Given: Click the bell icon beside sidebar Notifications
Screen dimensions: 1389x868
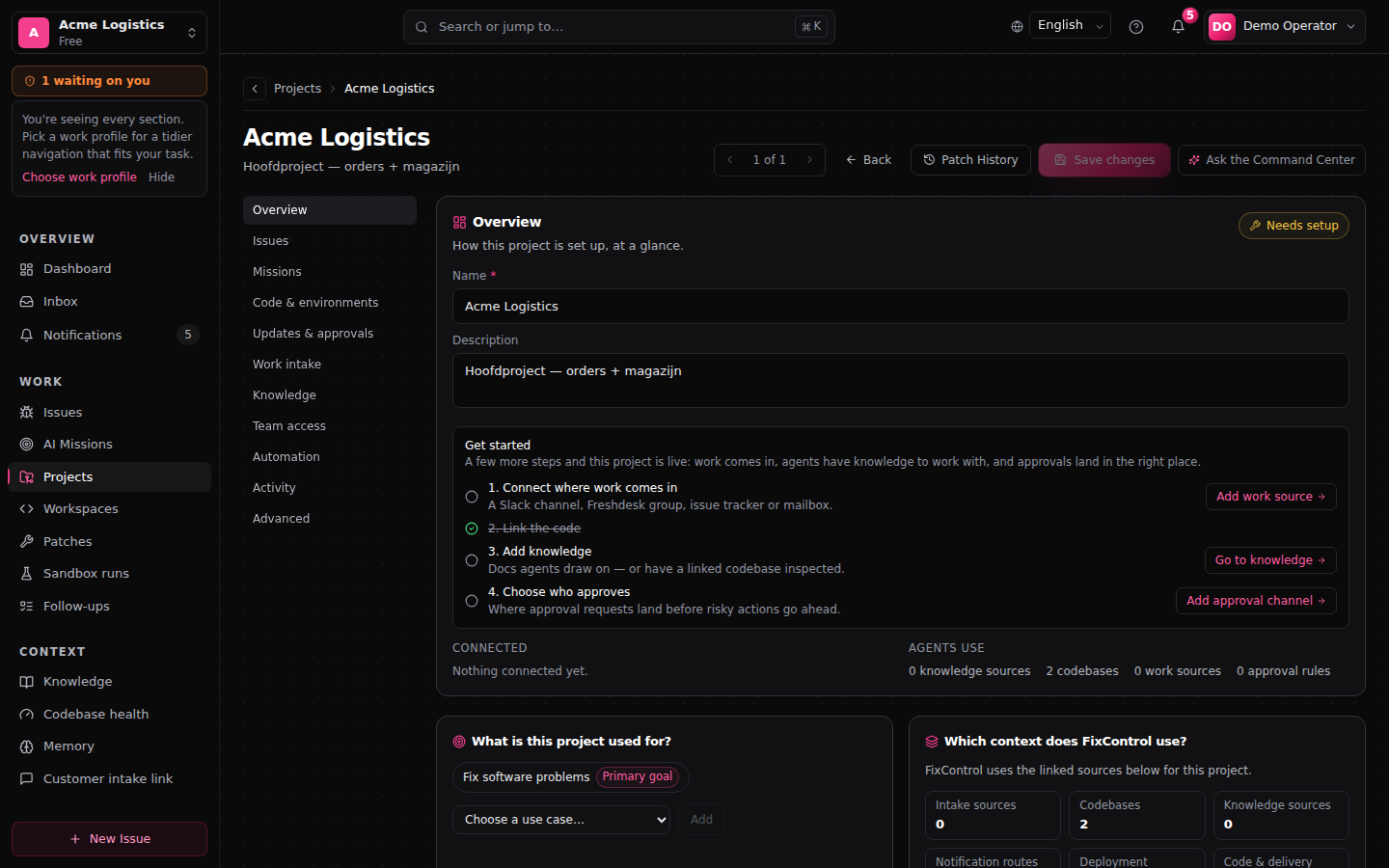Looking at the screenshot, I should 26,335.
